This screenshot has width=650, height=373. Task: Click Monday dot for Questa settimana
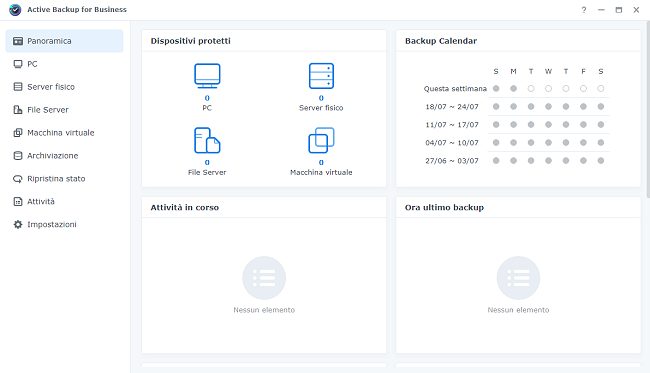coord(514,88)
